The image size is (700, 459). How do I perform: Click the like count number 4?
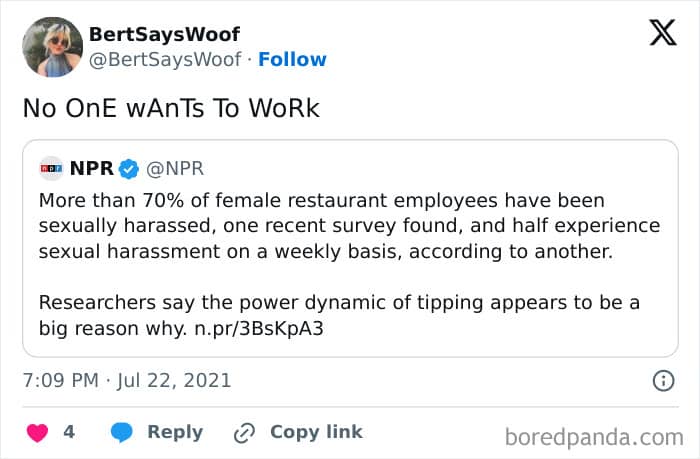pyautogui.click(x=69, y=432)
